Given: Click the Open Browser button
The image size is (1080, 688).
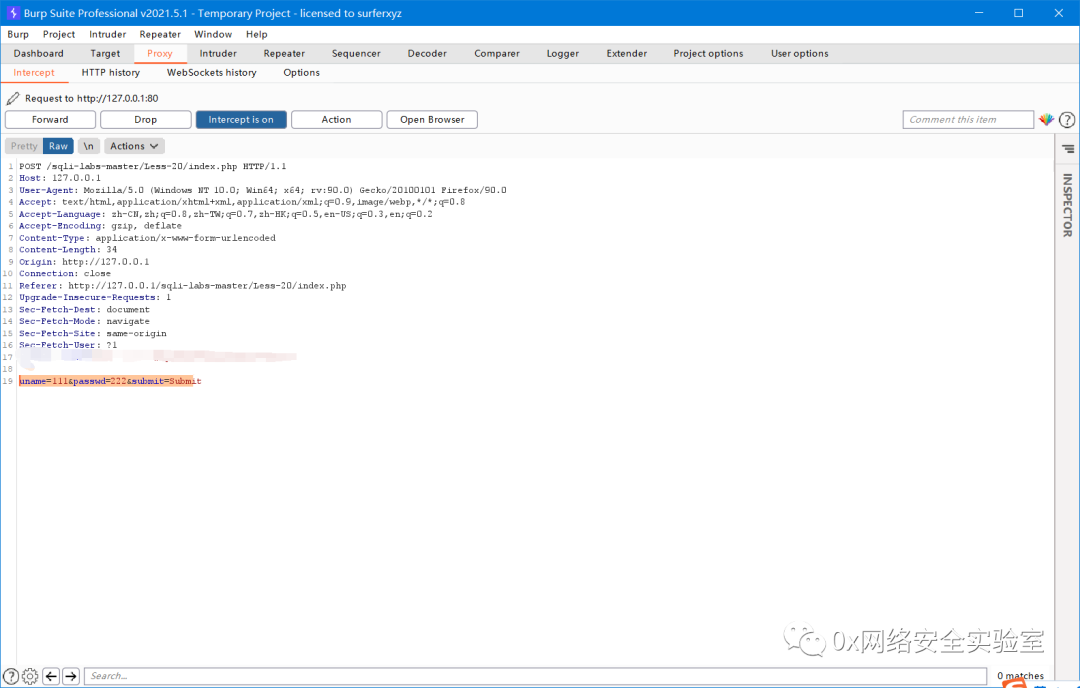Looking at the screenshot, I should tap(432, 120).
